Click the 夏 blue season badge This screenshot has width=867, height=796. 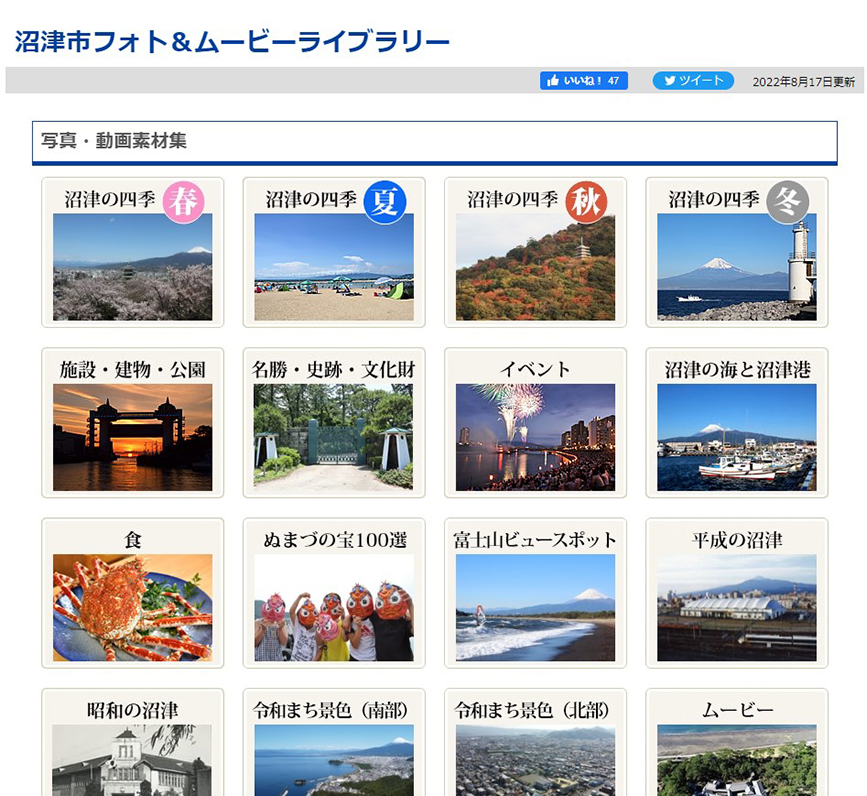pos(385,202)
